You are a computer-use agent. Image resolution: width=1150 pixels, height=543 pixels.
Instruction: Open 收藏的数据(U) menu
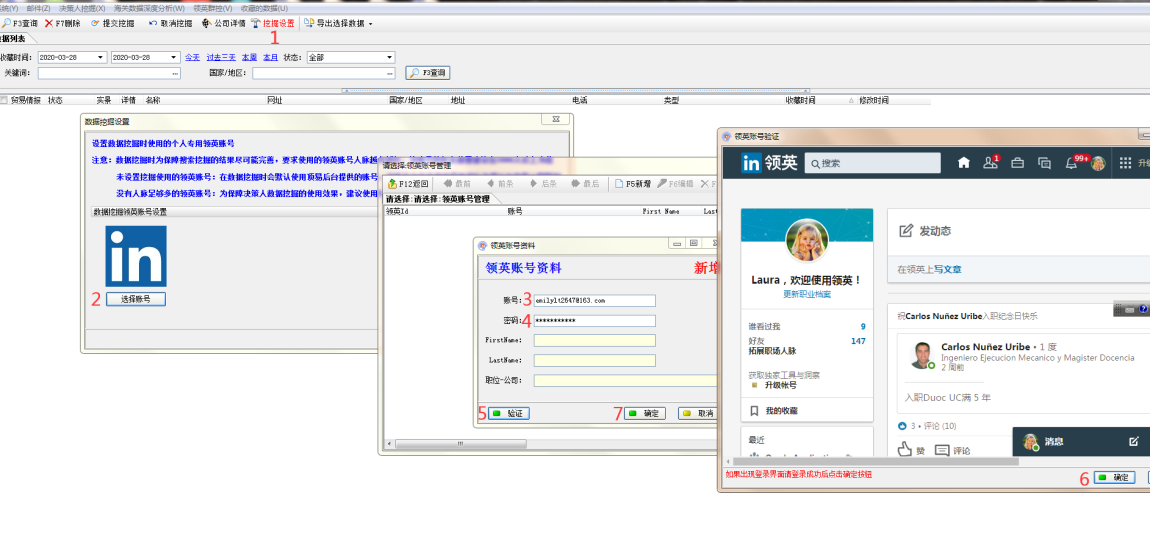pyautogui.click(x=264, y=7)
